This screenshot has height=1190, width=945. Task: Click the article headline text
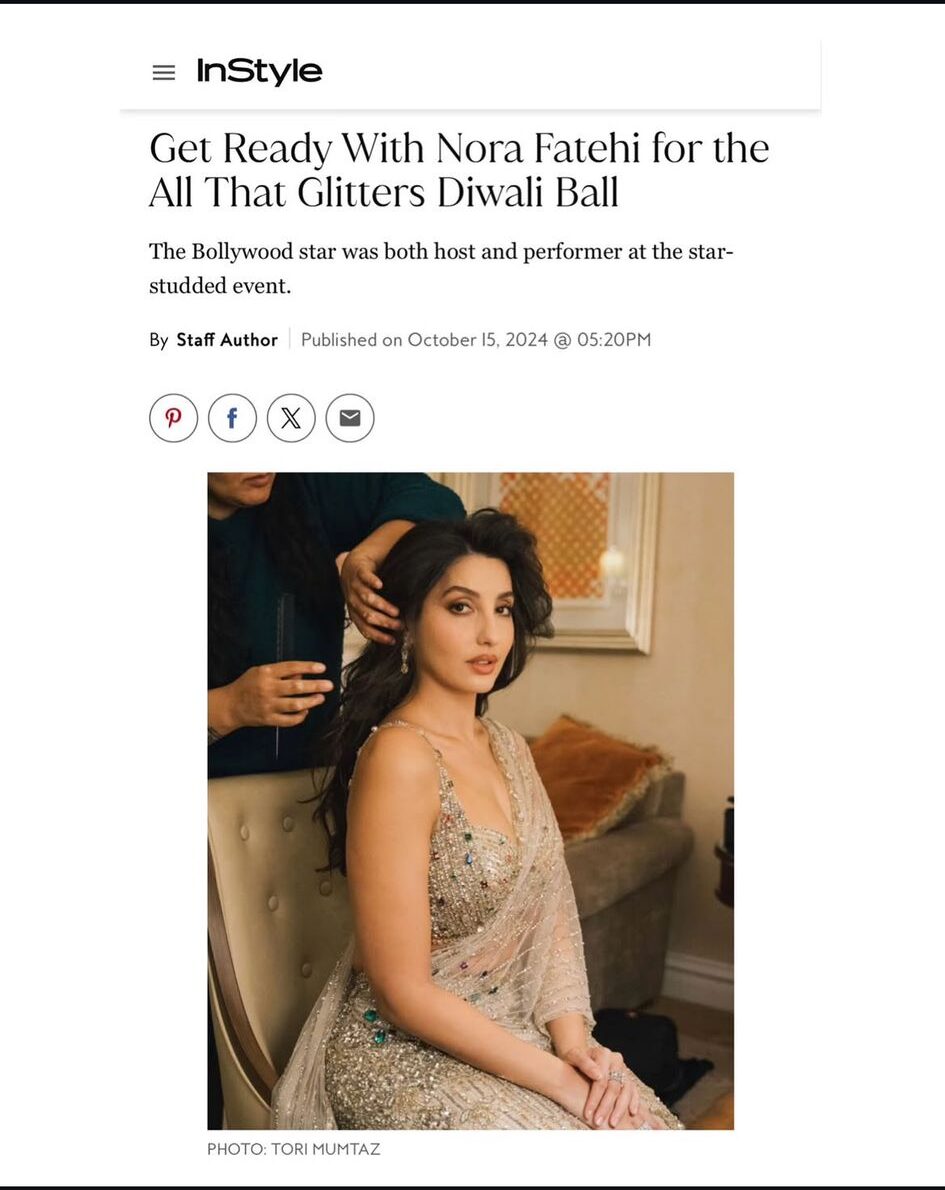click(458, 170)
